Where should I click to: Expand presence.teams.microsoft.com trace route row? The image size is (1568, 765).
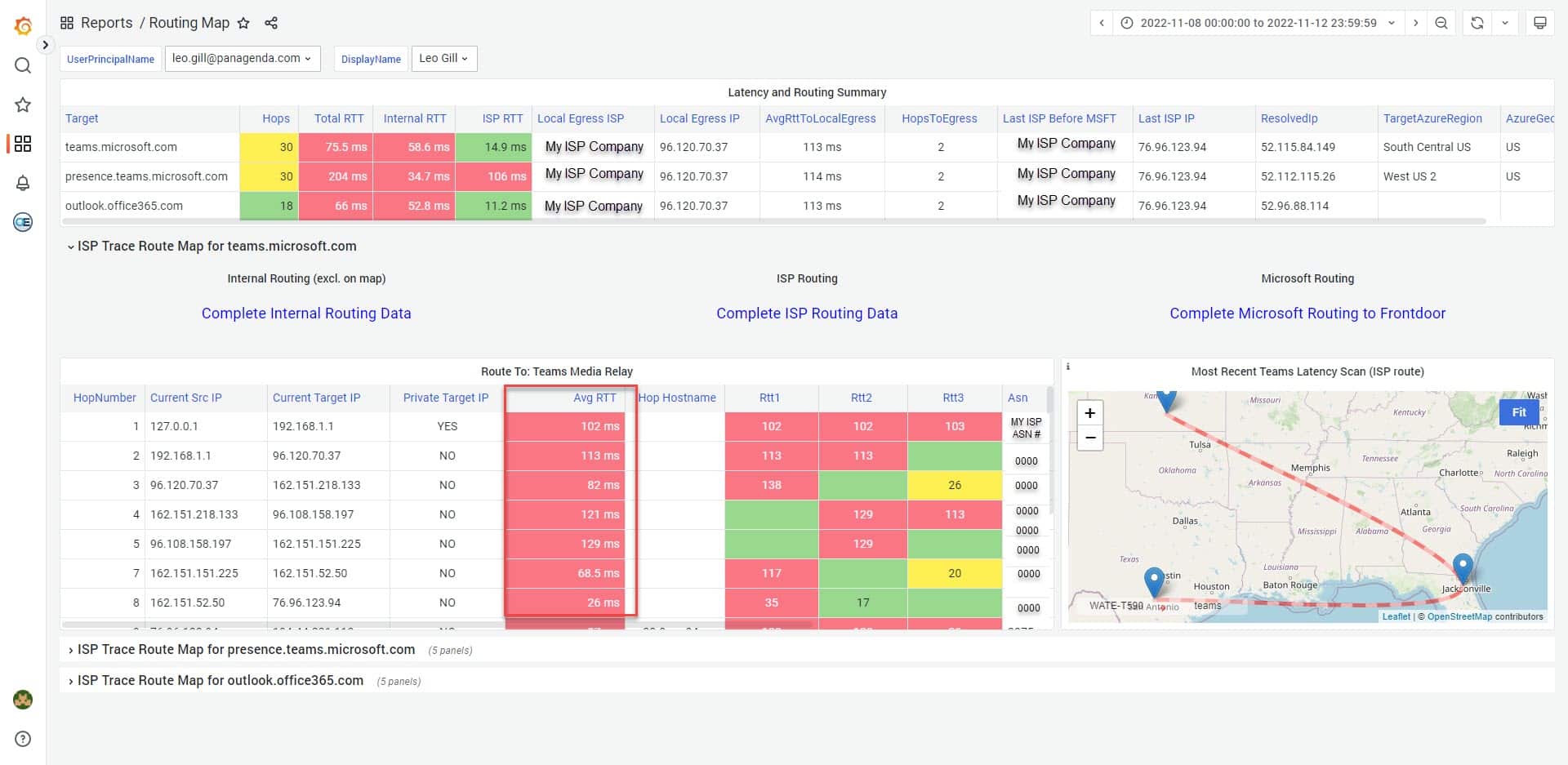(x=246, y=650)
